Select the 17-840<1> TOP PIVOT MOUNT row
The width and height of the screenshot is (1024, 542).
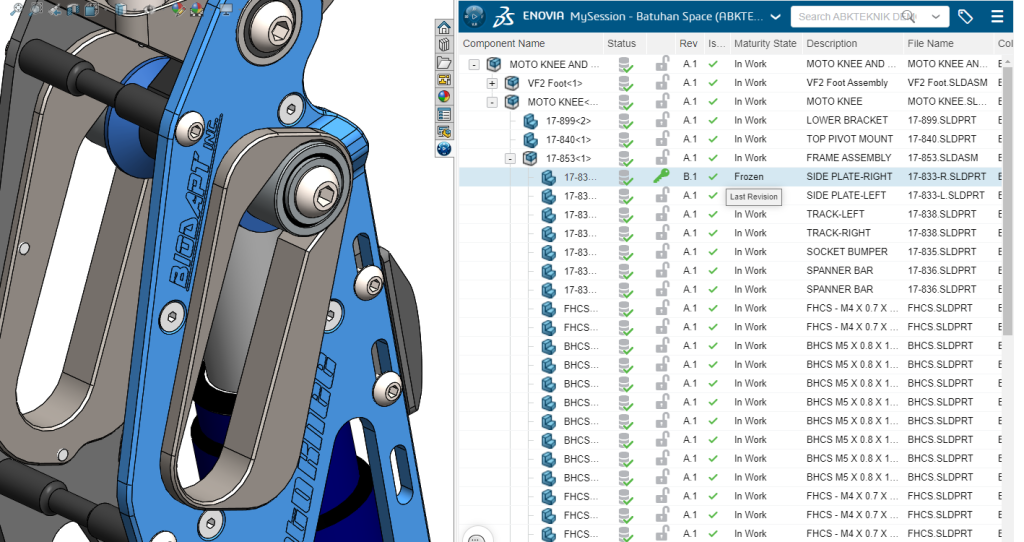(x=568, y=139)
